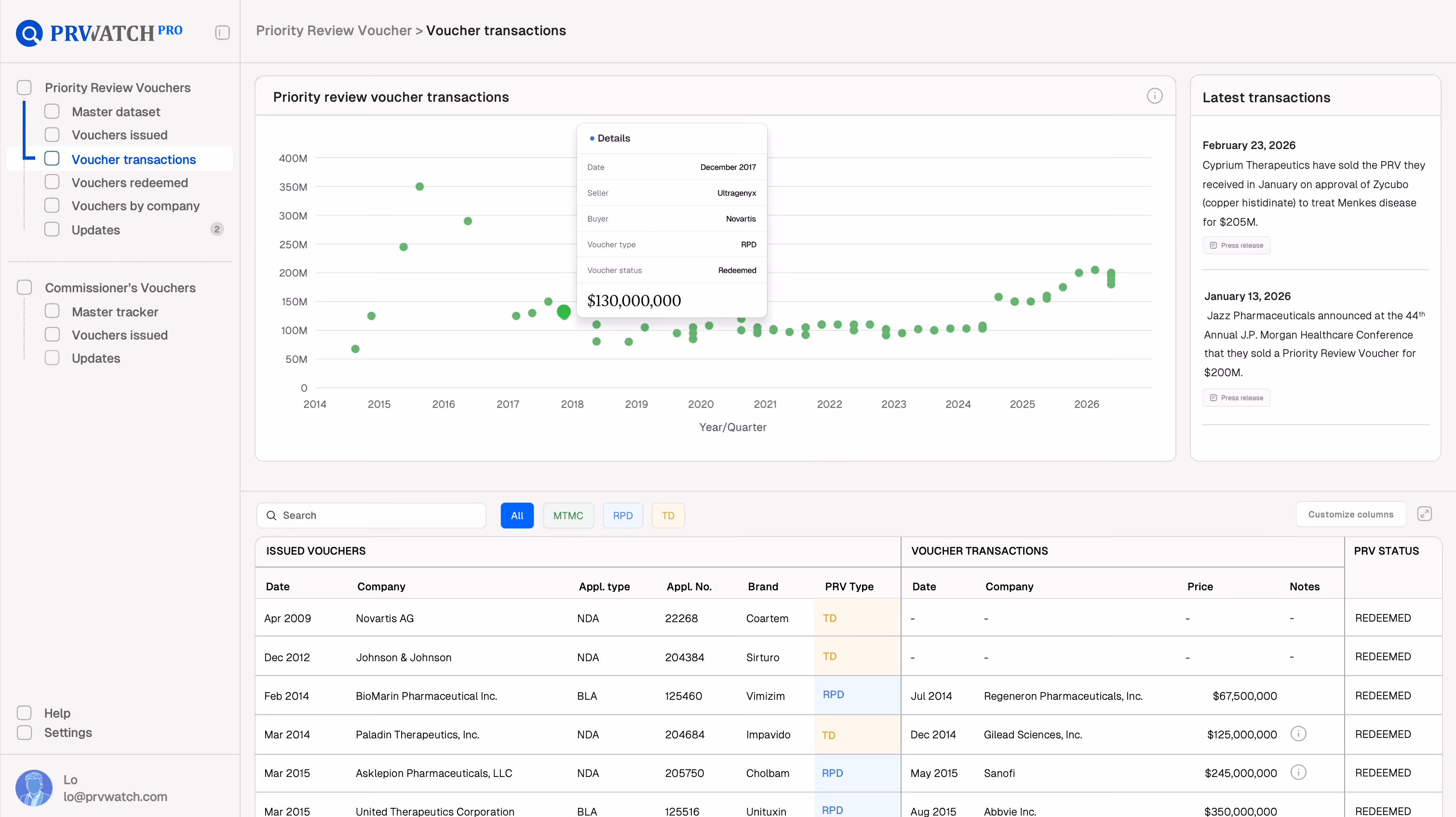Click the Brand column header
1456x817 pixels.
coord(763,586)
